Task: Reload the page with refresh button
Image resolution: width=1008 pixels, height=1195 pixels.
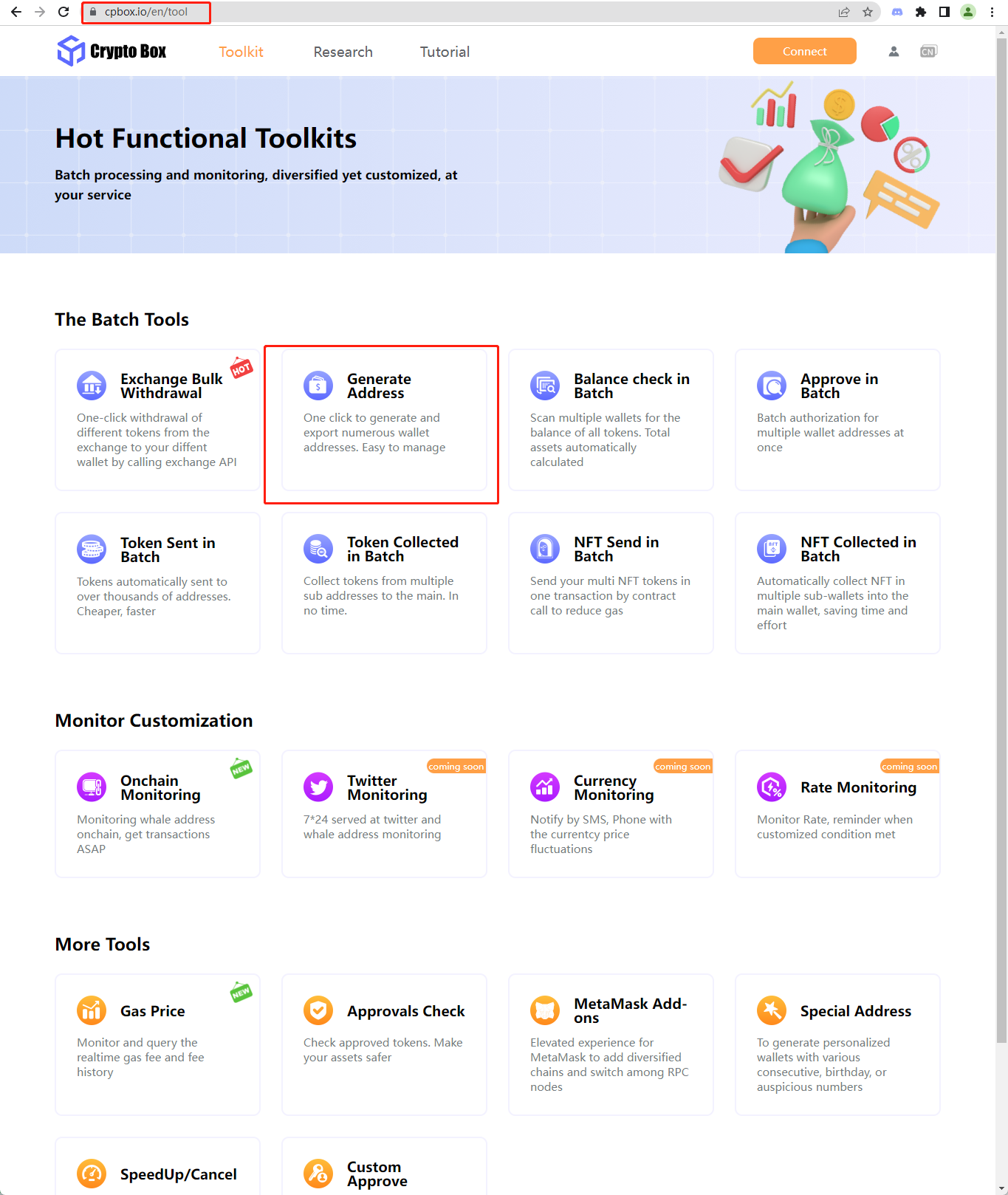Action: click(64, 12)
